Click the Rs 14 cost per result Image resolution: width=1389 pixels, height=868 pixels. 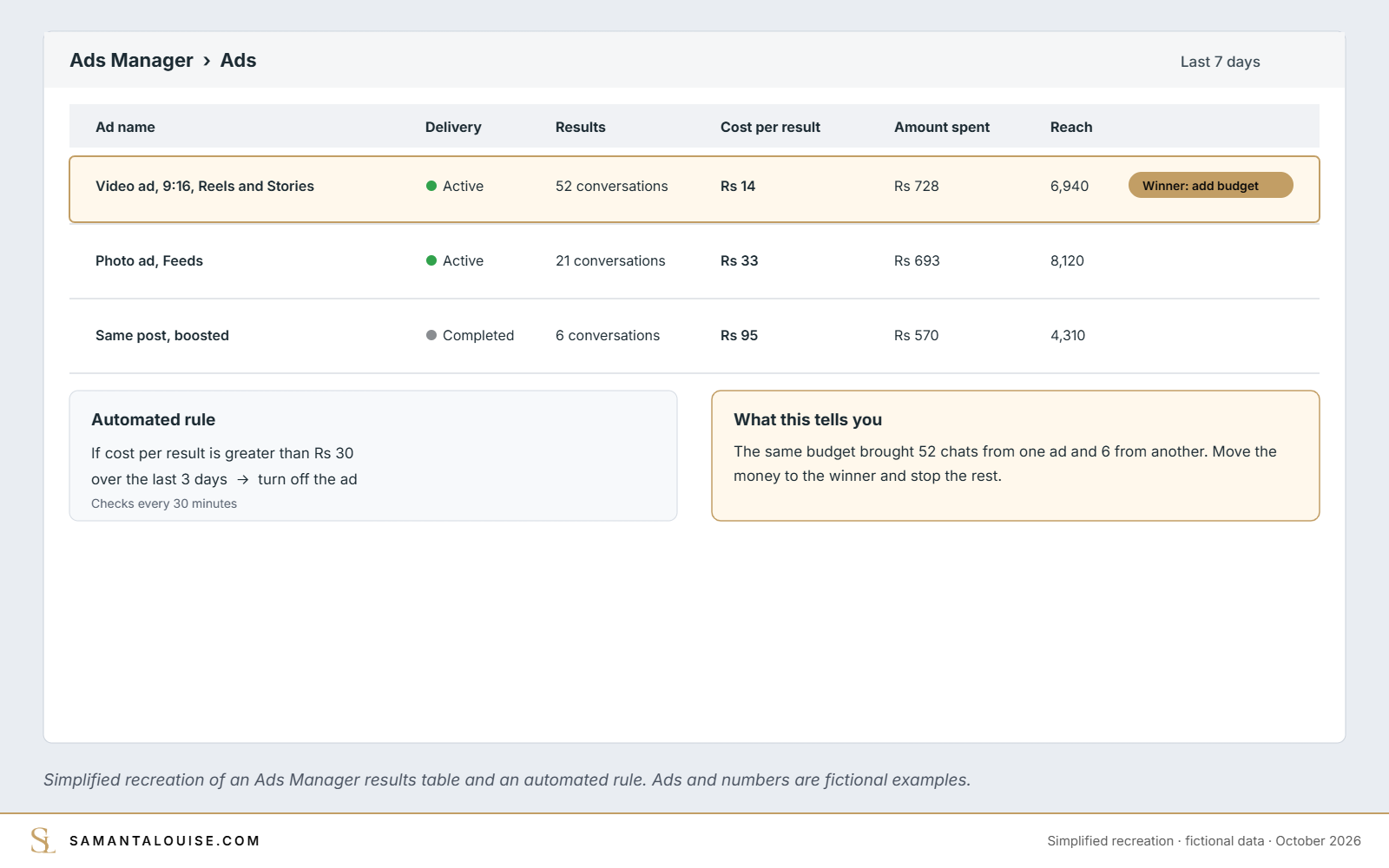coord(738,187)
